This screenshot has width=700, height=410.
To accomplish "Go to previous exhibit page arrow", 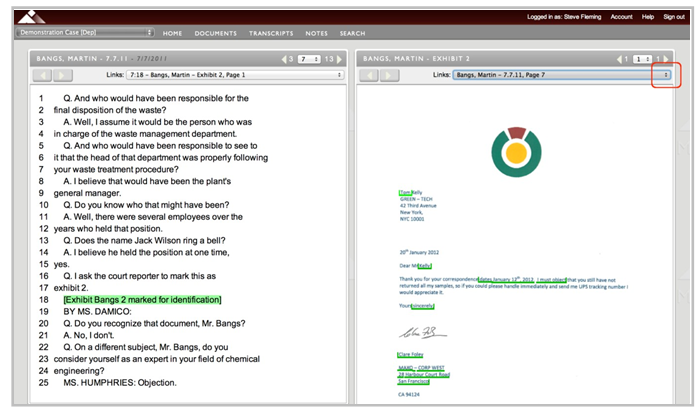I will 619,59.
